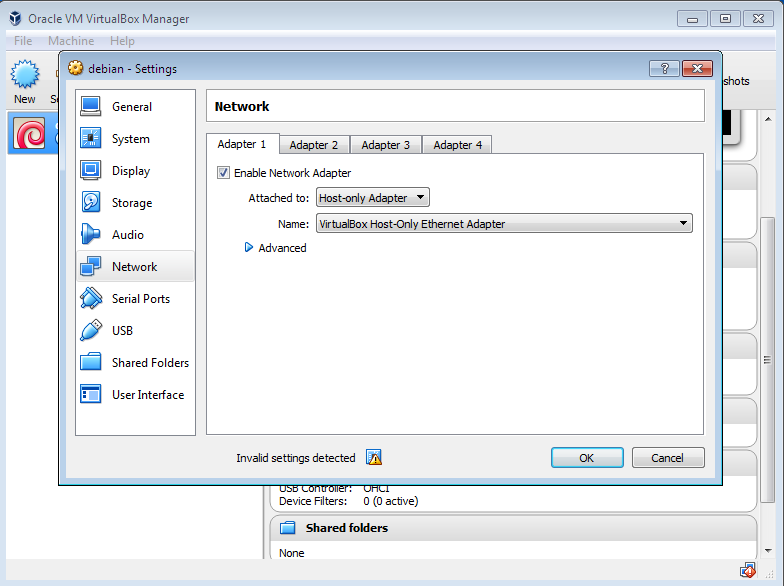
Task: Select the USB plug icon
Action: 90,330
